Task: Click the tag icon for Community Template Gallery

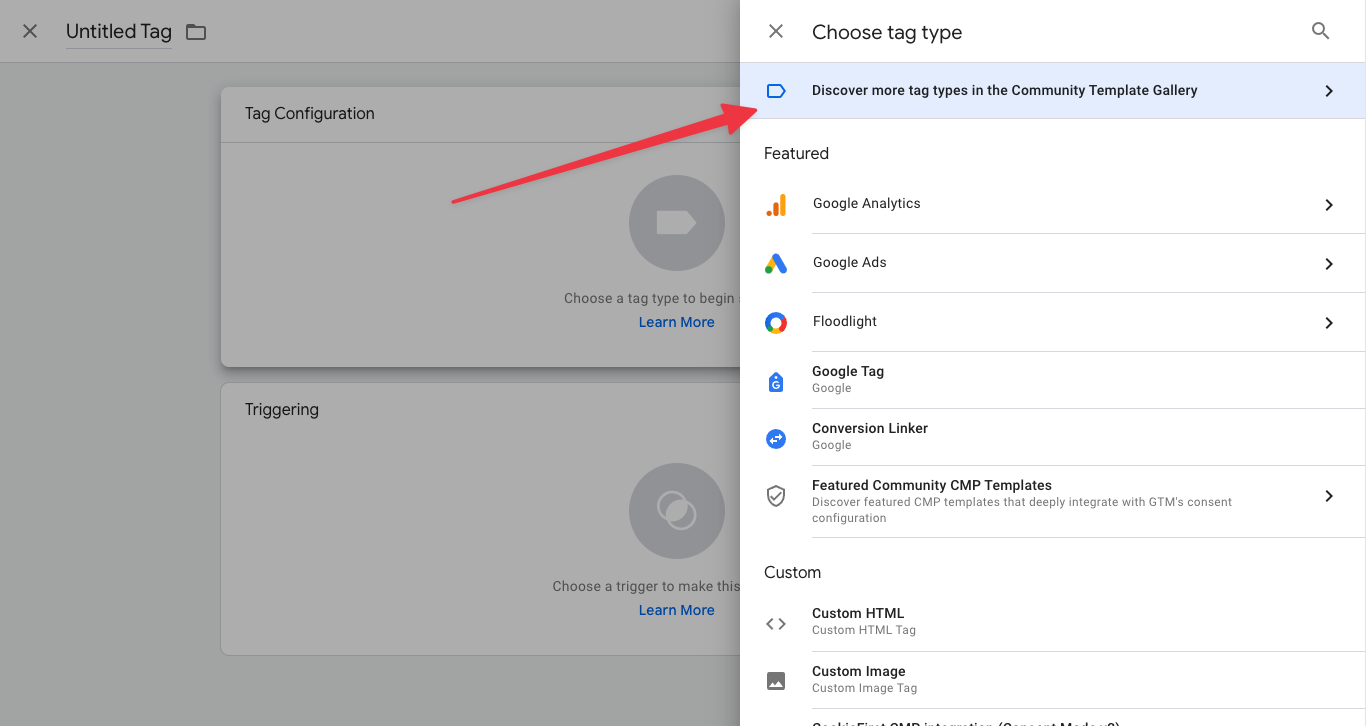Action: (x=776, y=91)
